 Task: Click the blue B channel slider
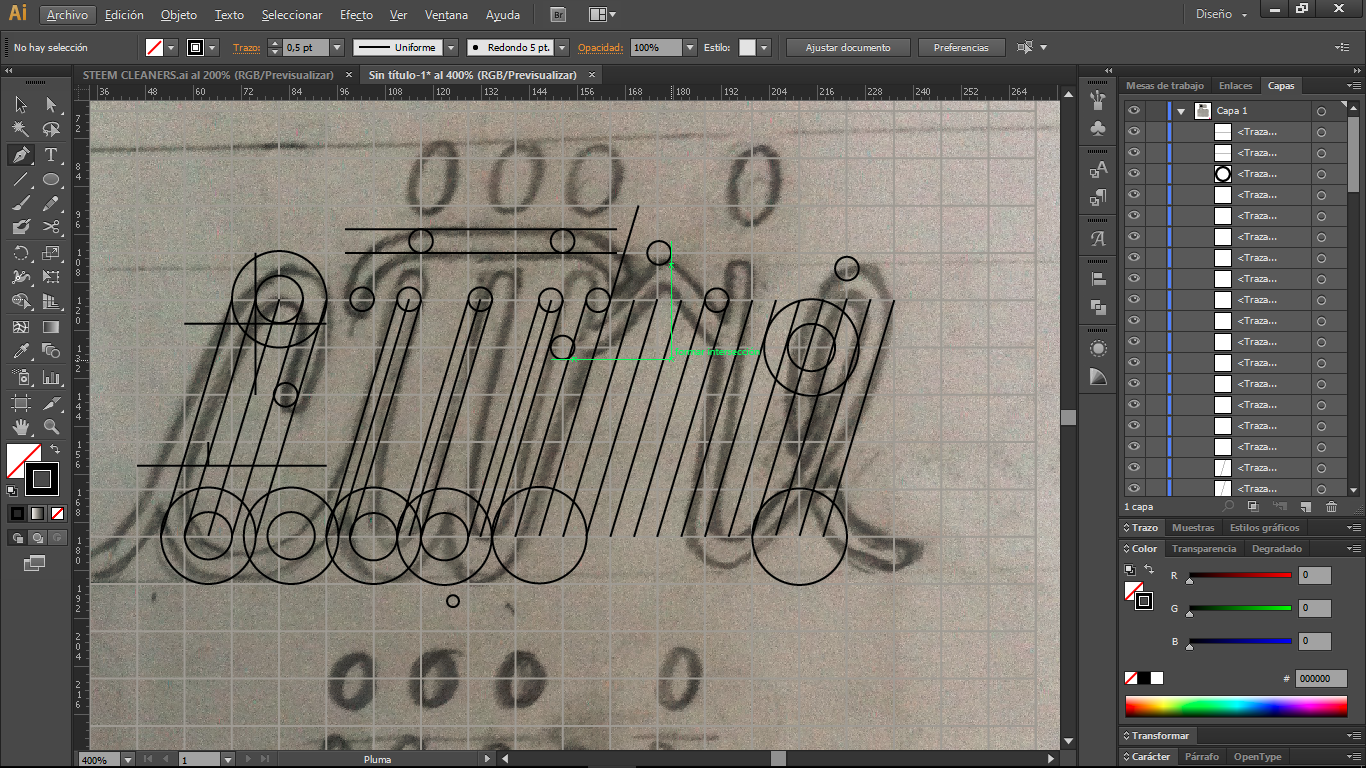coord(1240,641)
